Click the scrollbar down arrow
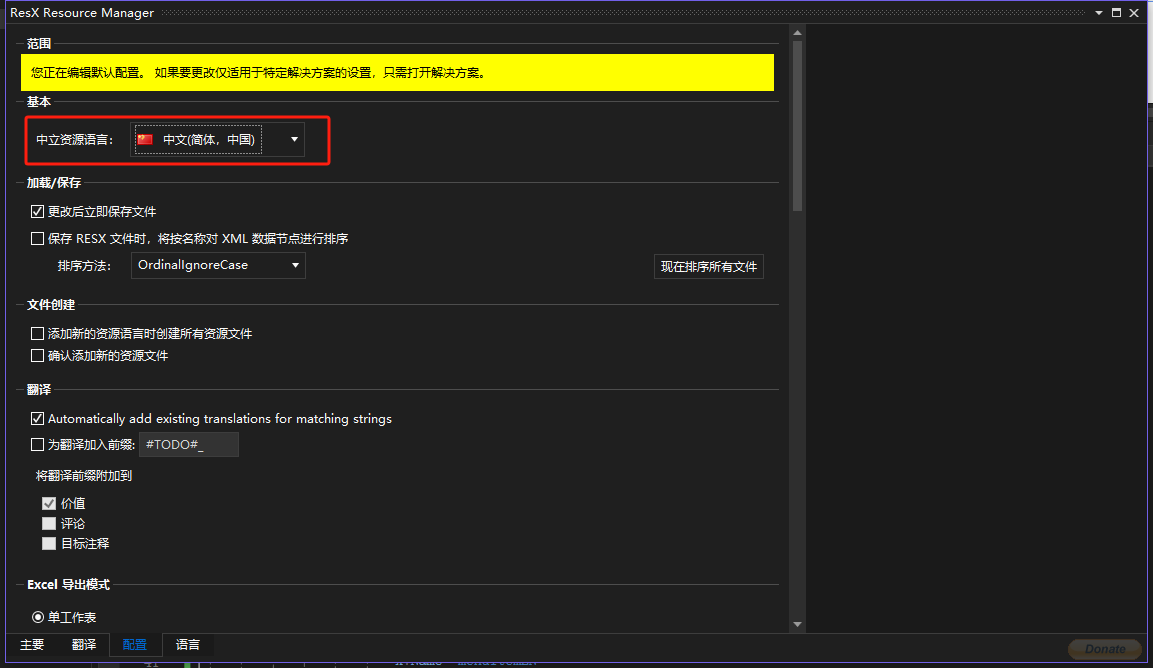 coord(797,625)
